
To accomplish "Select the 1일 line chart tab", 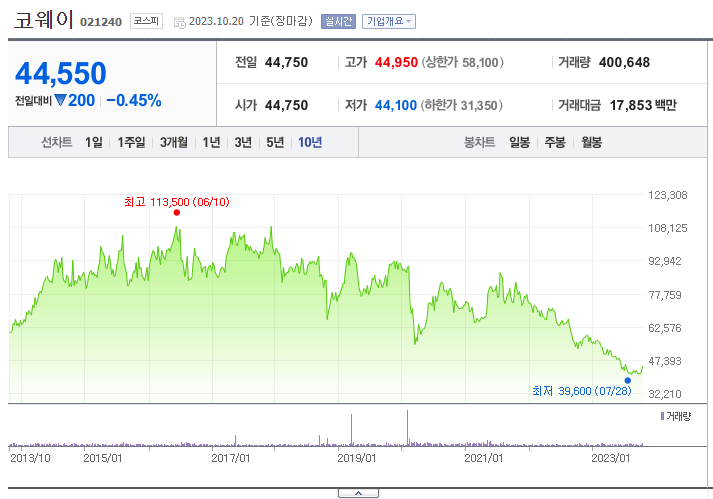I will (94, 142).
